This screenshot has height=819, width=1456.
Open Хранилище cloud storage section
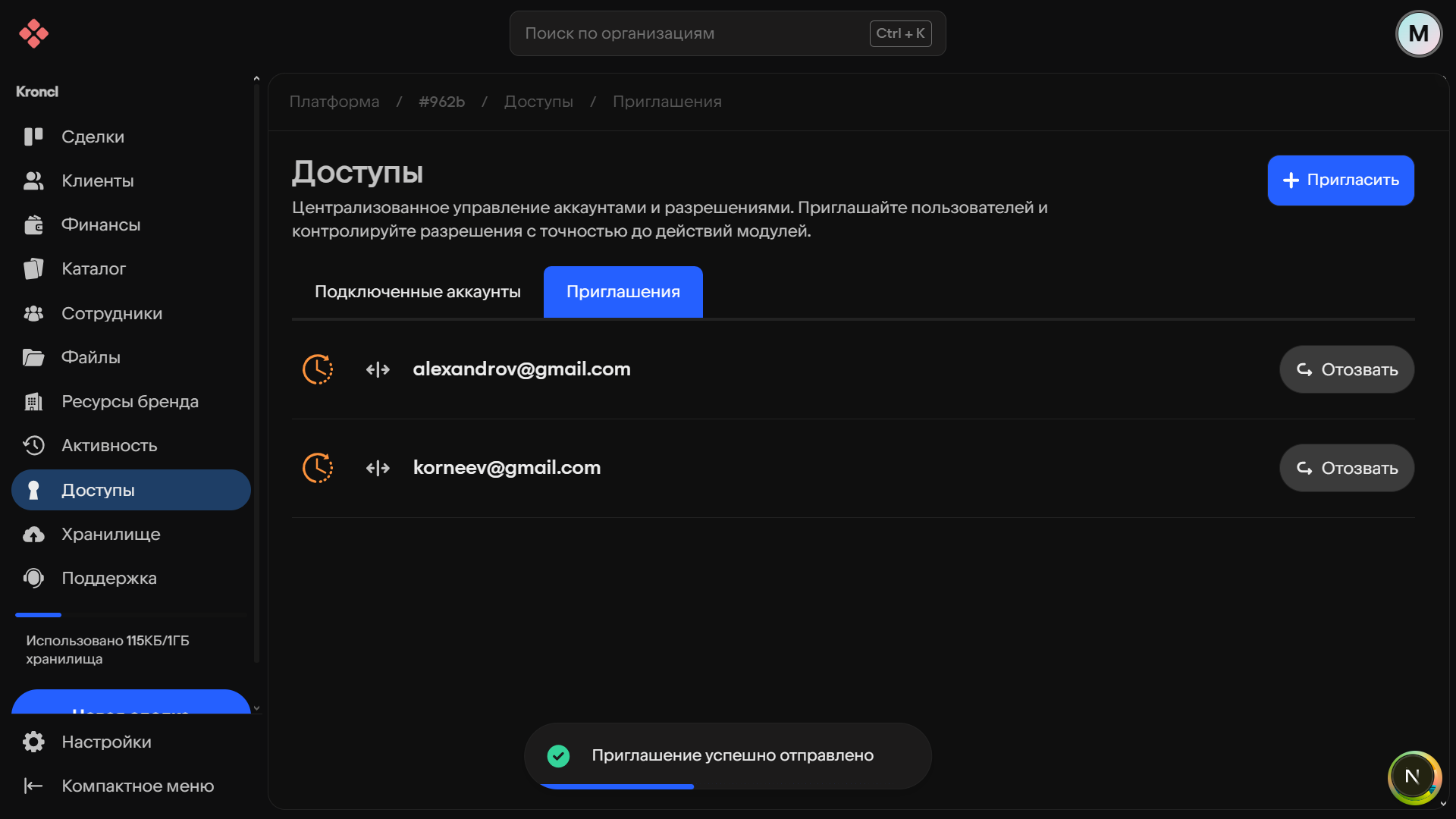click(111, 534)
